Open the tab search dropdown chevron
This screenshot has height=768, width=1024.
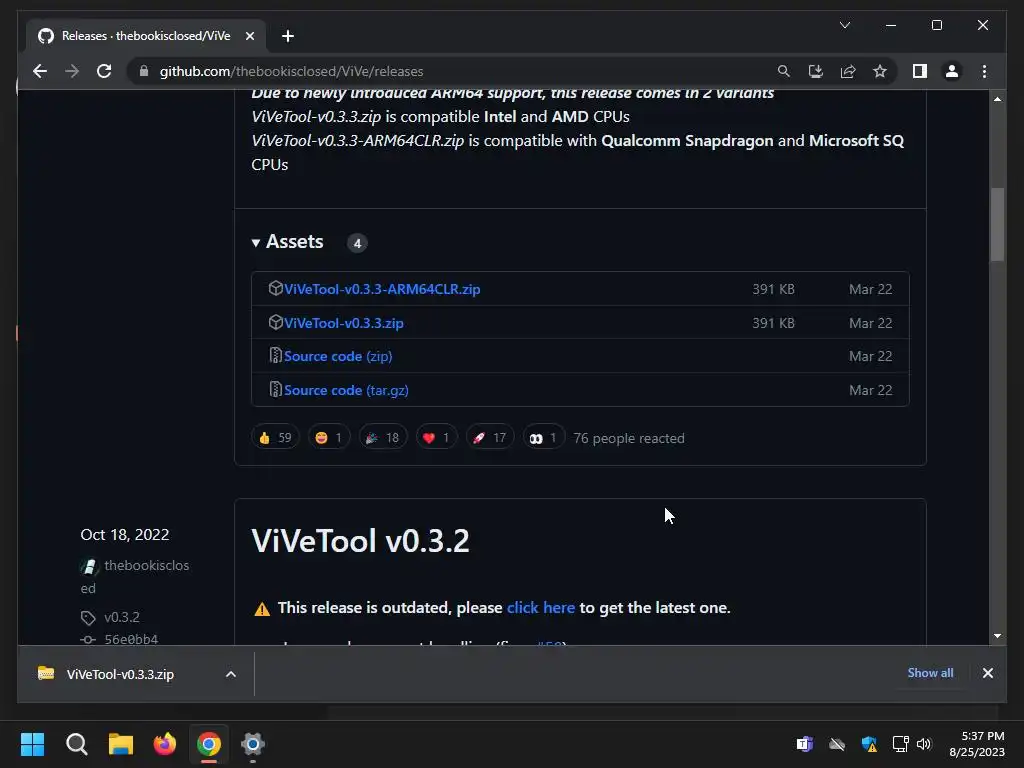coord(844,25)
